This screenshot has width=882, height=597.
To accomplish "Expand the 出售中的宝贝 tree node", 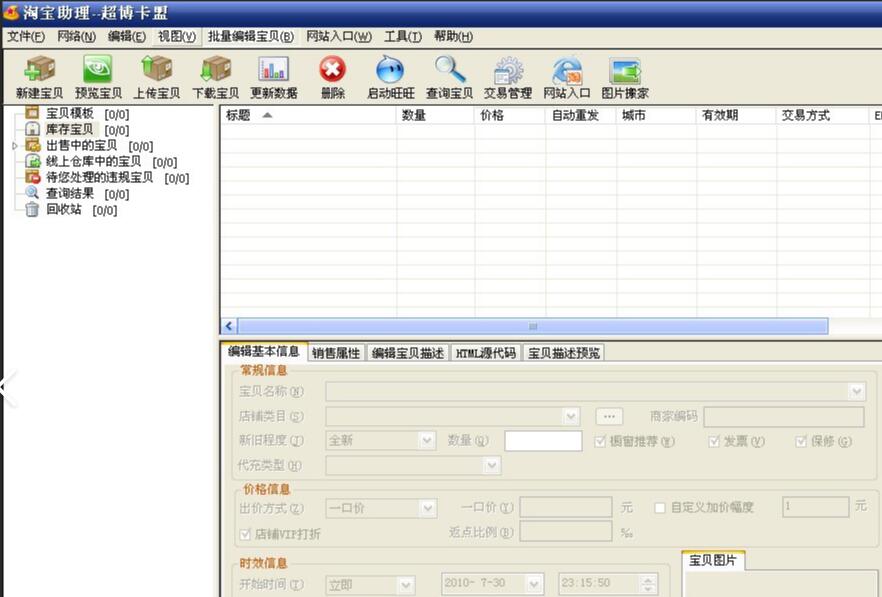I will 15,146.
